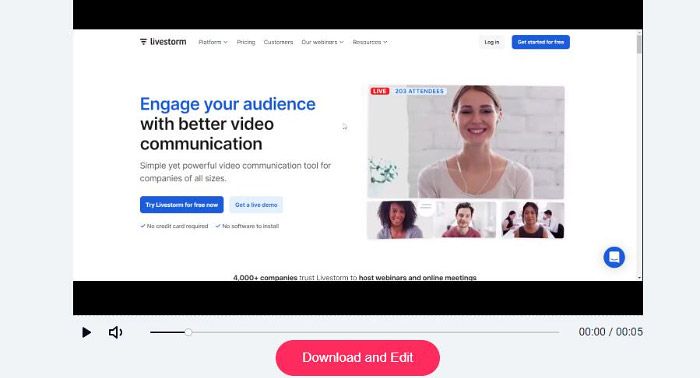This screenshot has width=700, height=378.
Task: Click the Download and Edit button
Action: point(358,357)
